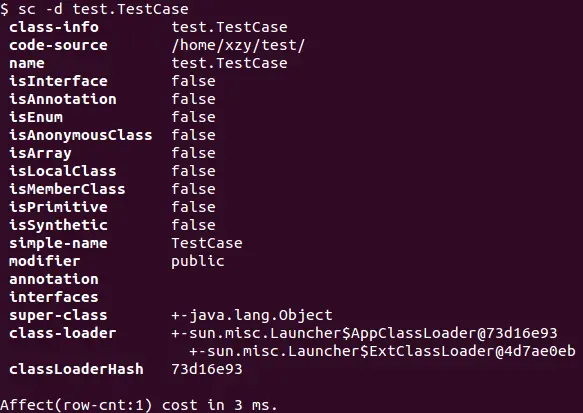Click the isAnnotation field name

63,99
